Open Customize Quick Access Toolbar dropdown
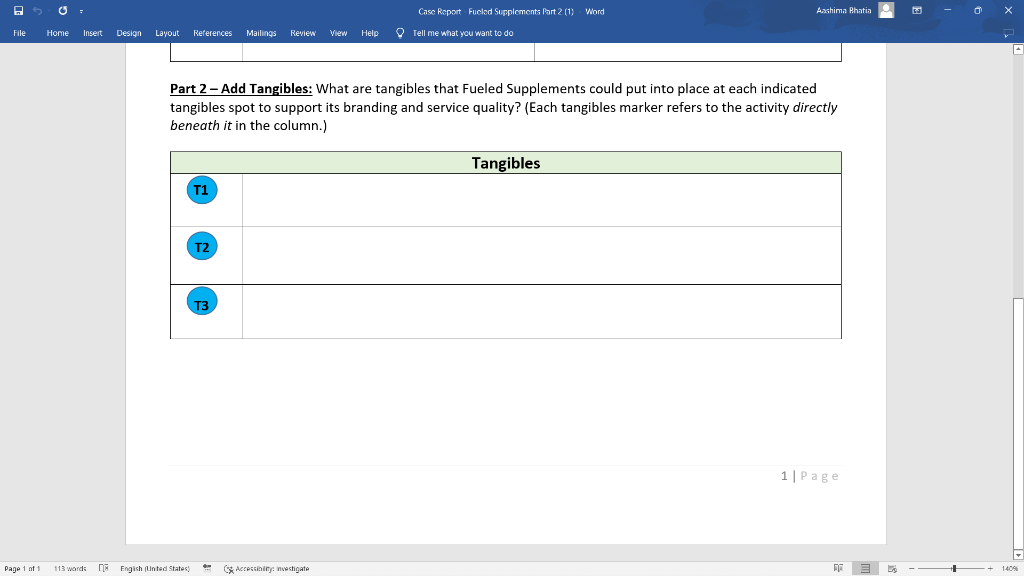Screen dimensions: 1024x576 point(81,11)
